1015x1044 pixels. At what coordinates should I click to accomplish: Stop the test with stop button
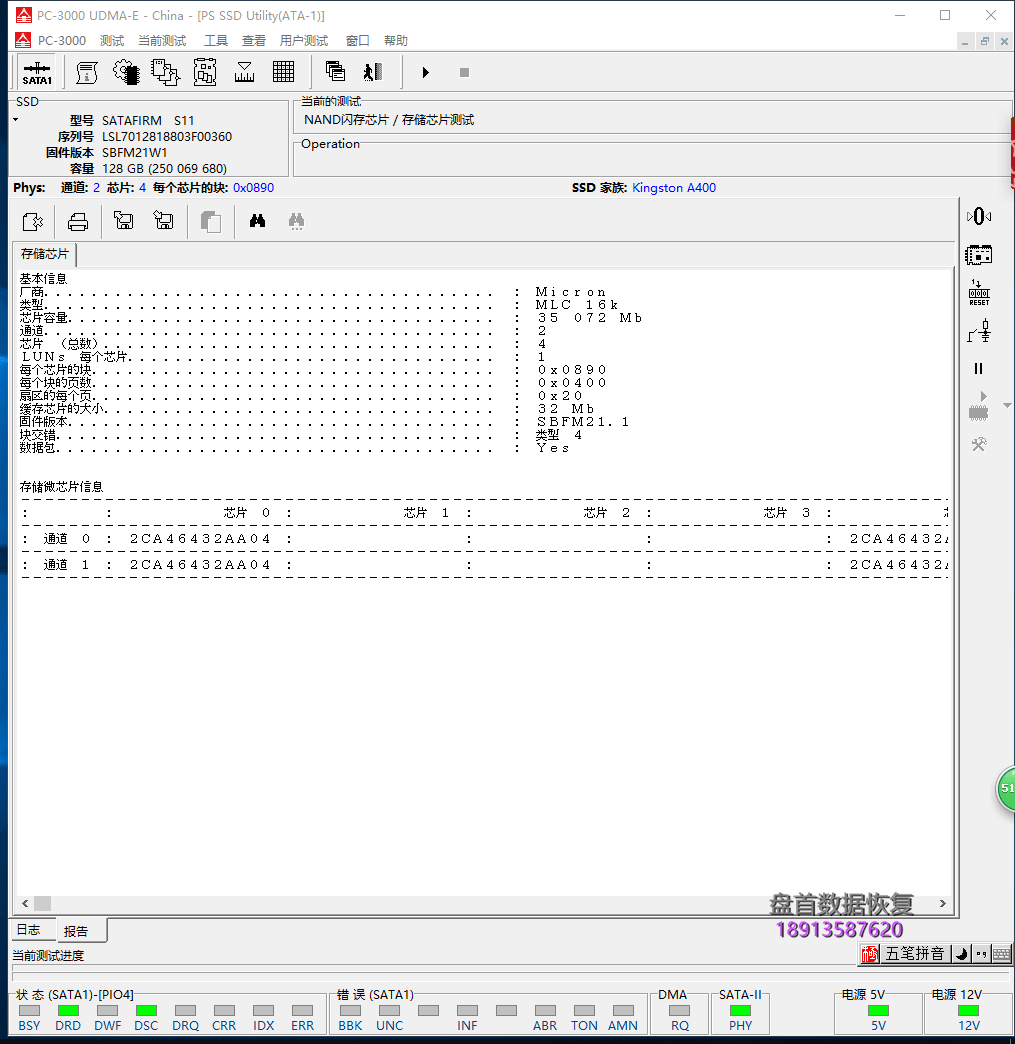click(x=465, y=72)
